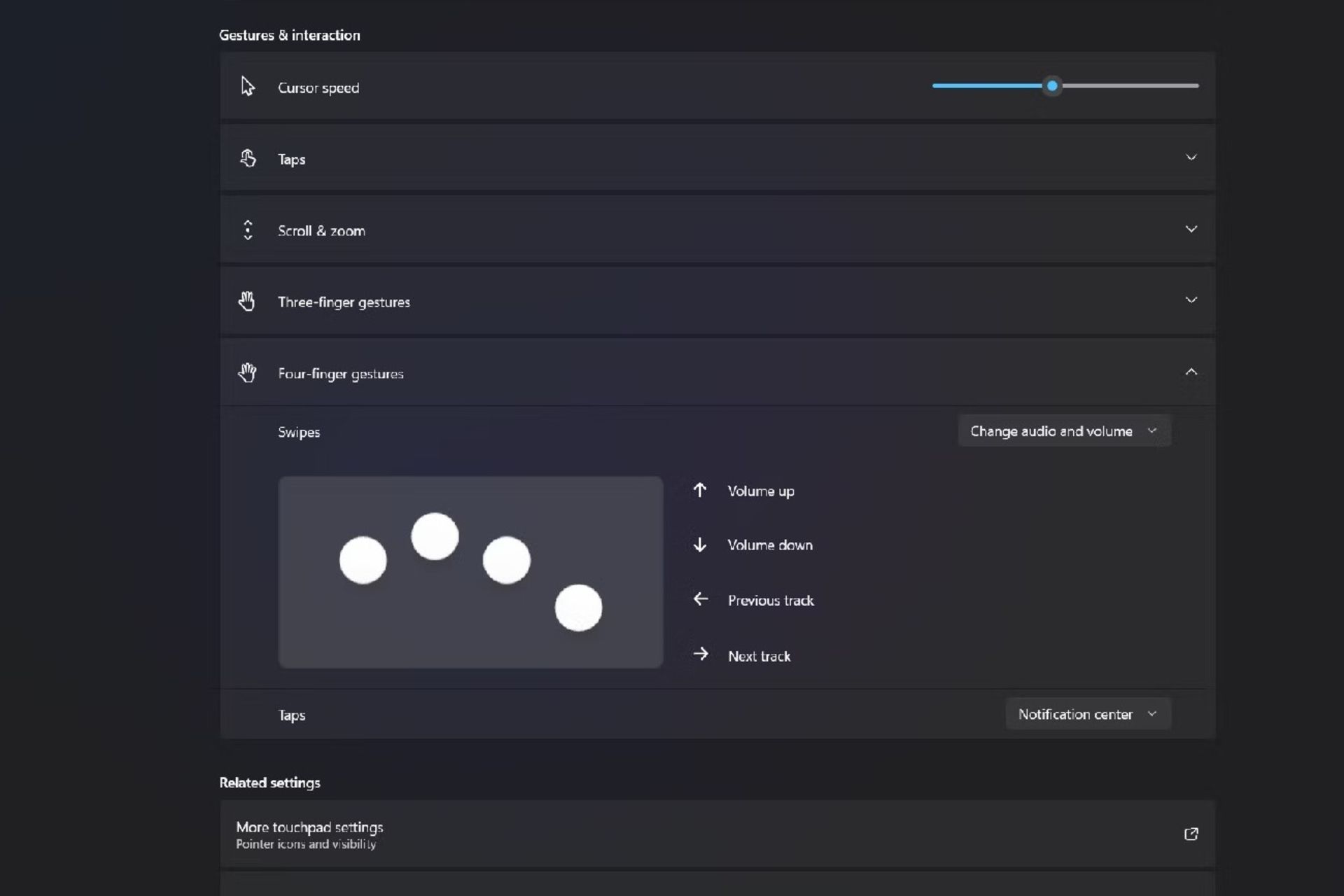The height and width of the screenshot is (896, 1344).
Task: Open the Taps action dropdown
Action: (x=1085, y=714)
